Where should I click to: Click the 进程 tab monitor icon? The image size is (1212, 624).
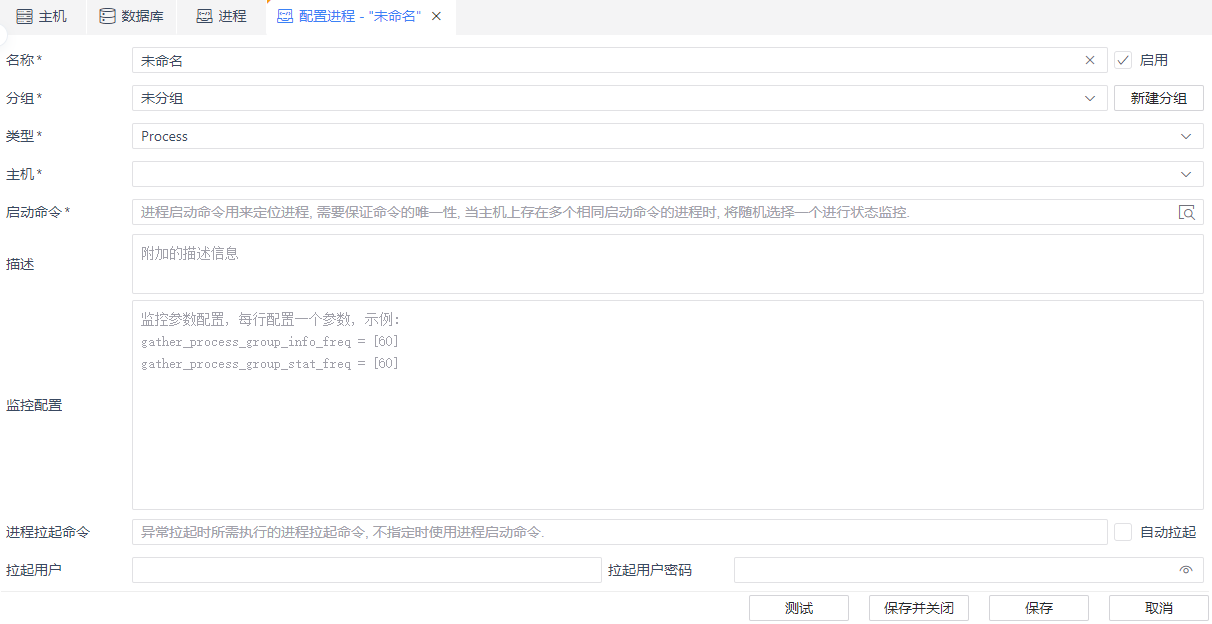tap(204, 16)
